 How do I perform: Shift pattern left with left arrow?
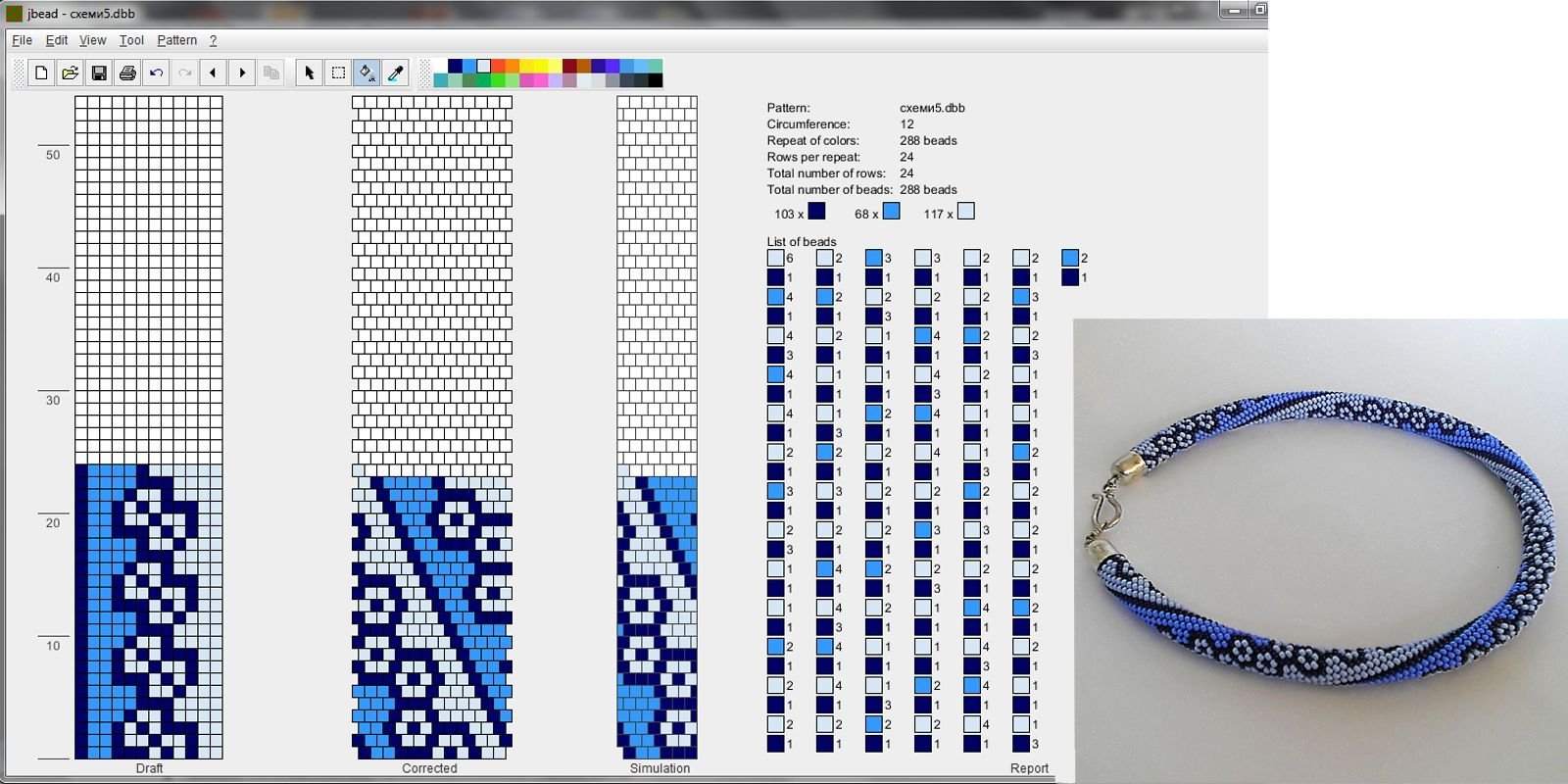click(213, 73)
